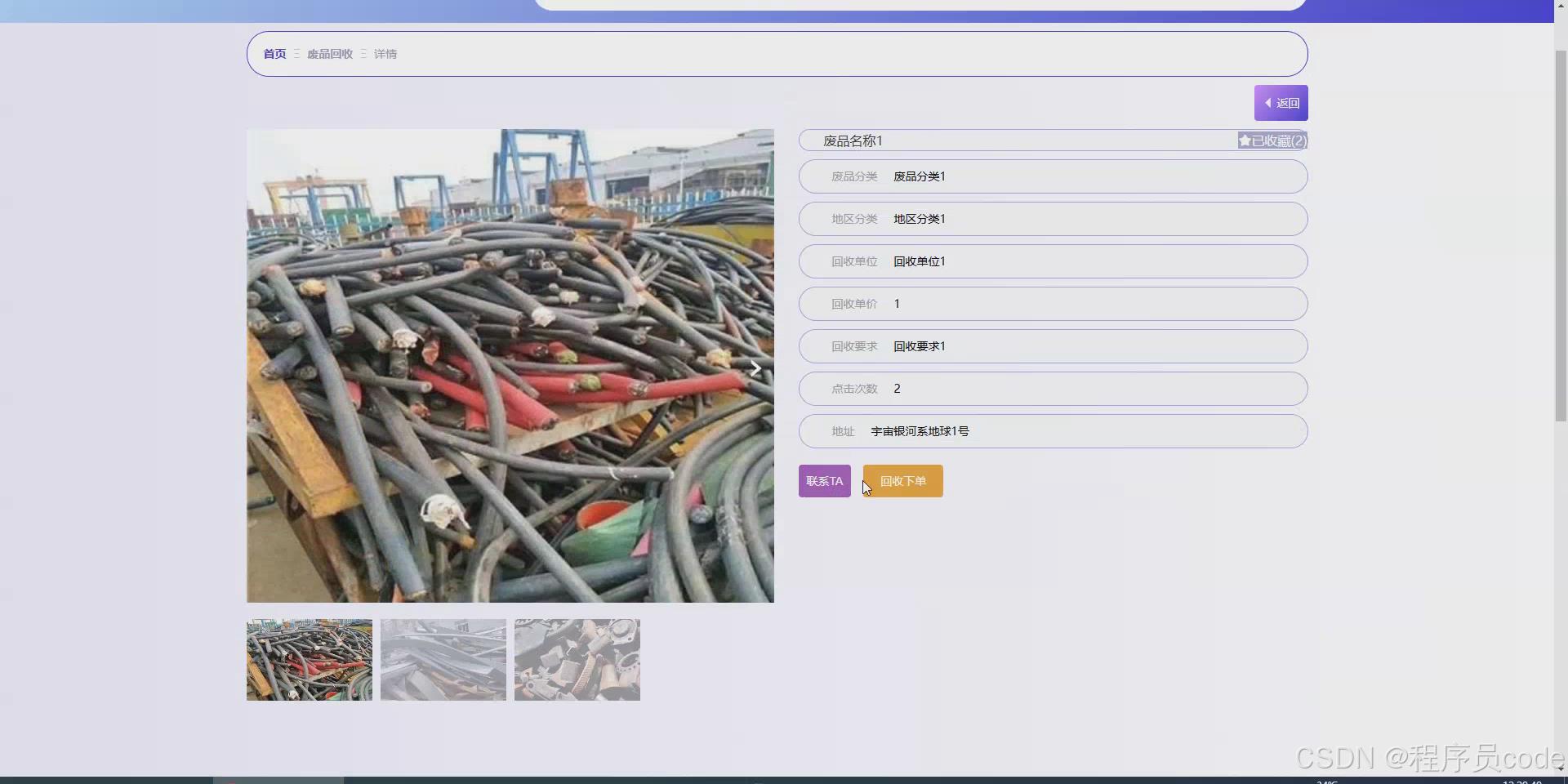Select the cable pile thumbnail
Viewport: 1568px width, 784px height.
point(310,660)
